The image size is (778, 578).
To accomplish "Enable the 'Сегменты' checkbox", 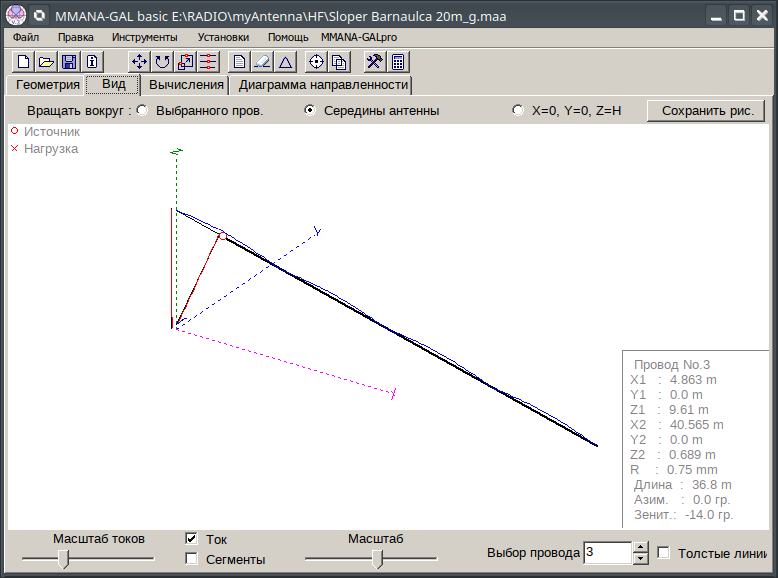I will click(192, 559).
